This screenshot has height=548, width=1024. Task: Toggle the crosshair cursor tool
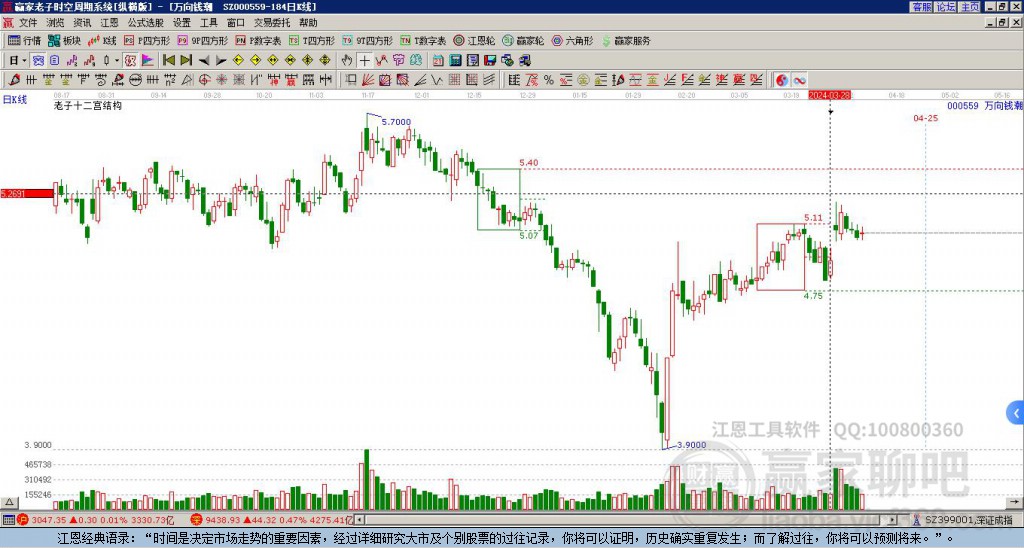click(x=364, y=60)
